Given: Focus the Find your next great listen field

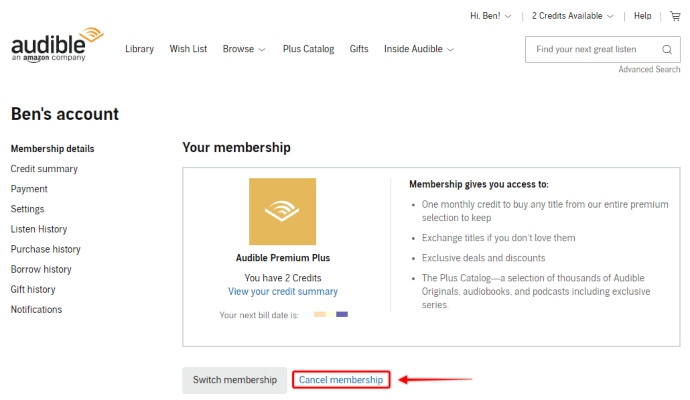Looking at the screenshot, I should [x=594, y=49].
